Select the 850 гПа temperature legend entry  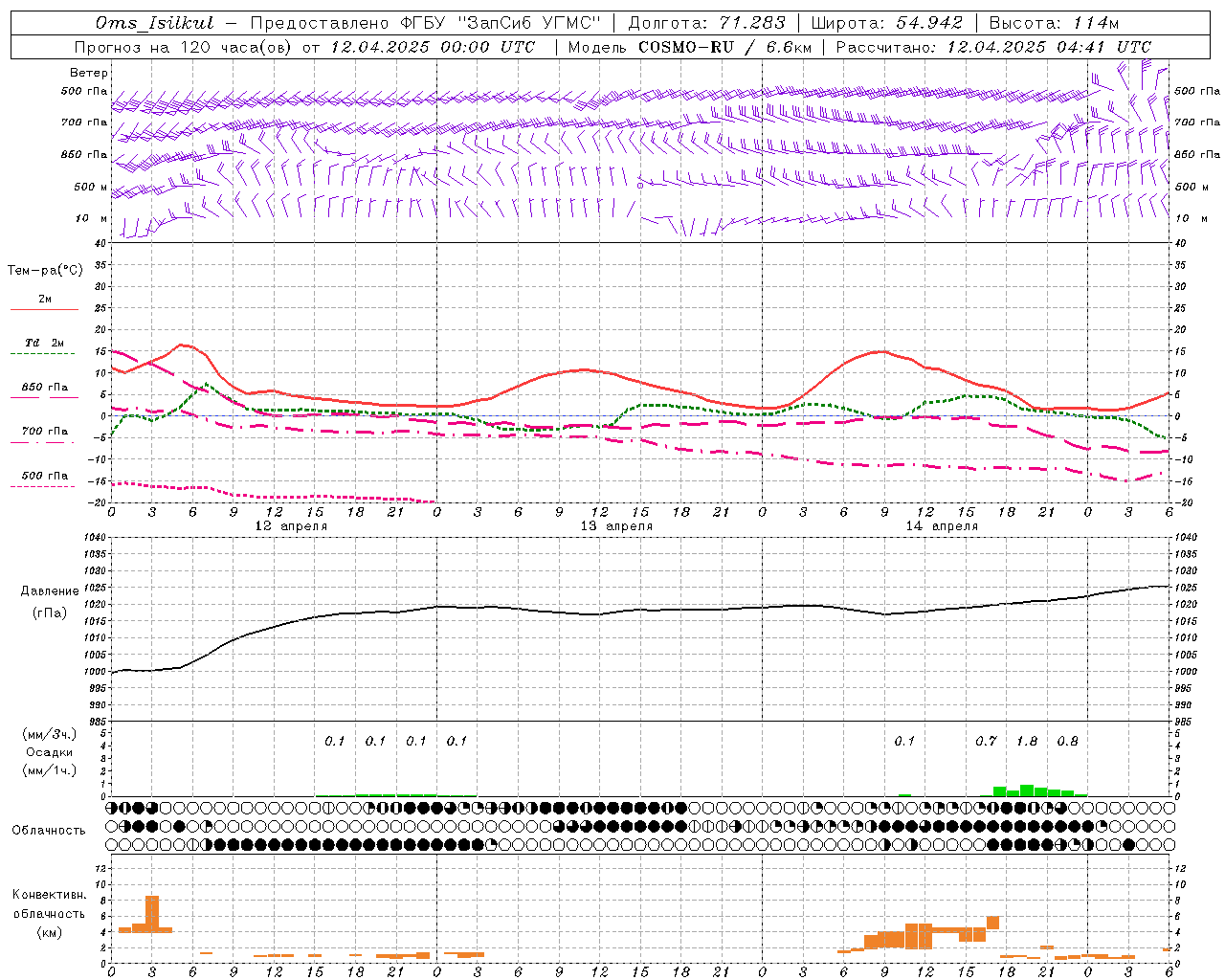point(45,388)
